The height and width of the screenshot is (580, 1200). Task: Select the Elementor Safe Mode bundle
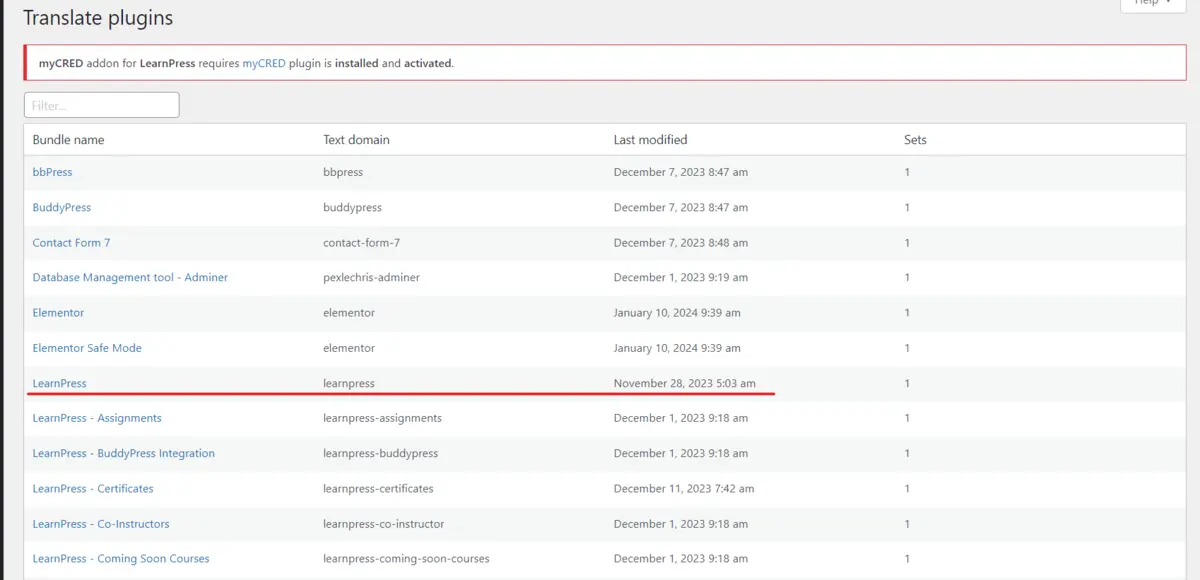coord(87,348)
